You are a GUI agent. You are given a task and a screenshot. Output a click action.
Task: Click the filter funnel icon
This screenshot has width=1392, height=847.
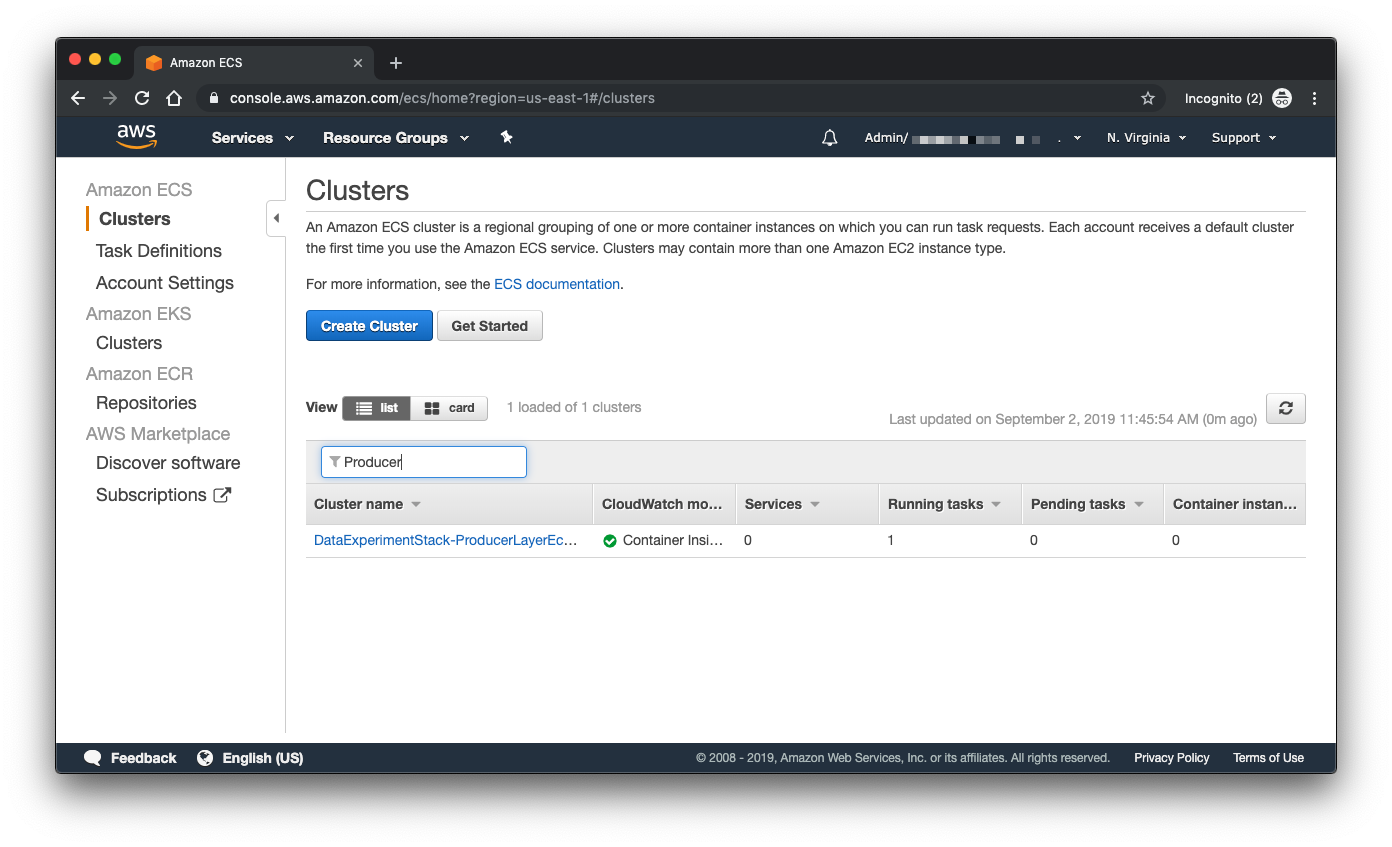(x=335, y=462)
